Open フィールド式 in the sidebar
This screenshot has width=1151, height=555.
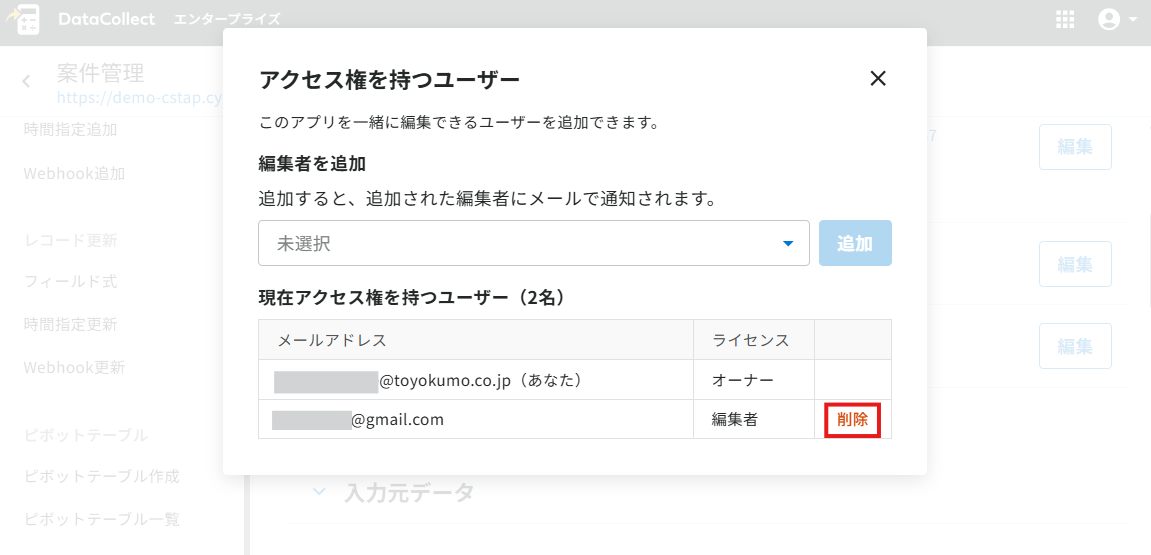tap(70, 281)
